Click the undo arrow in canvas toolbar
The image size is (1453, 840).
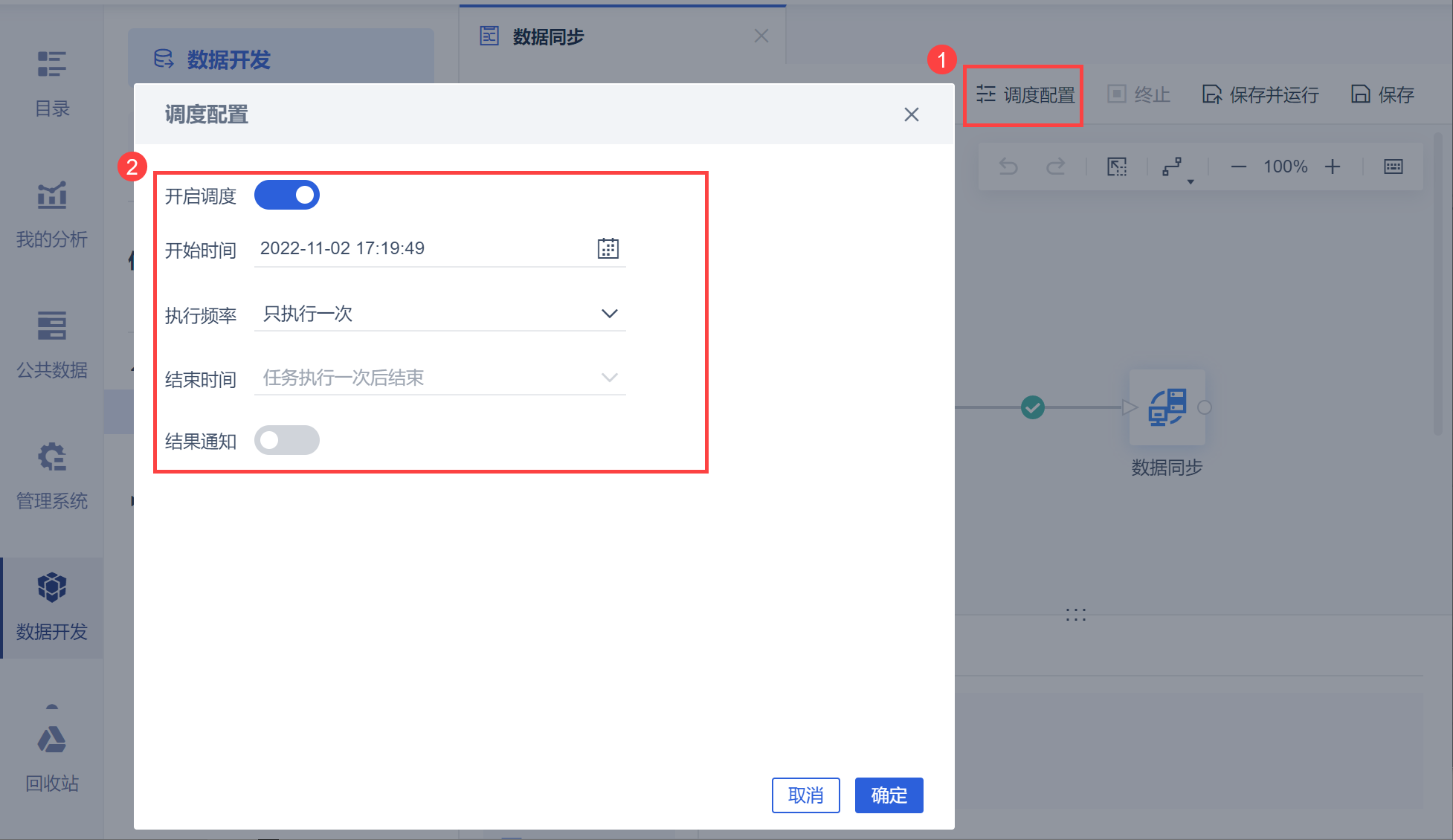1008,167
